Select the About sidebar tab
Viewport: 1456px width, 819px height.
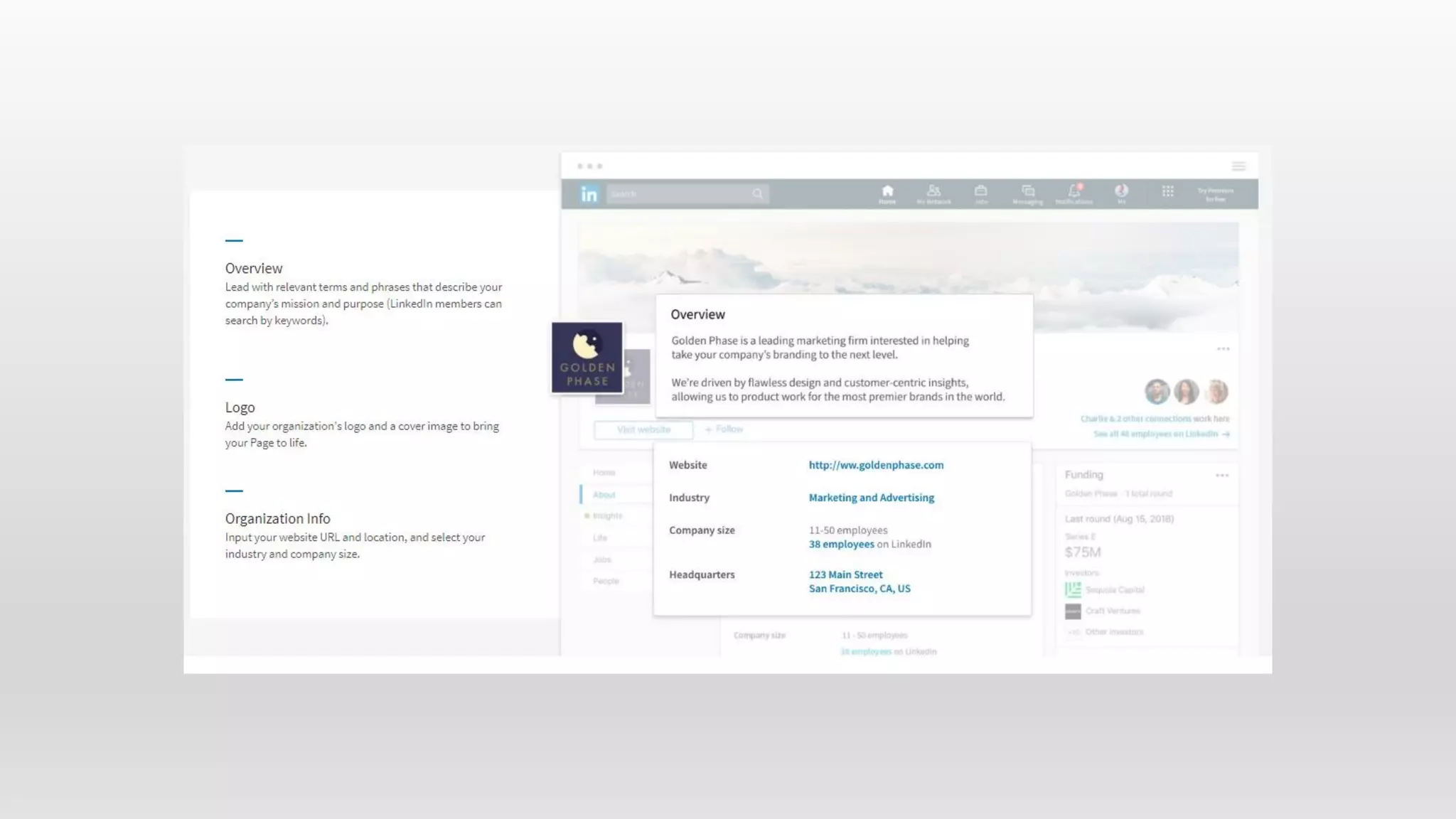(x=604, y=495)
